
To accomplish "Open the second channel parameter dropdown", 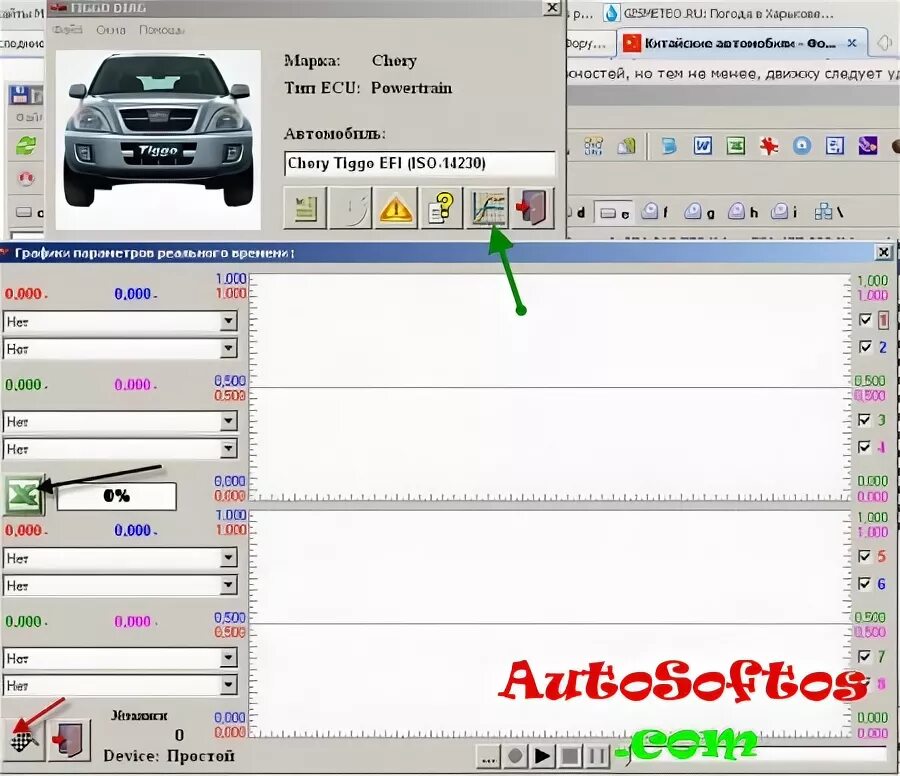I will [120, 348].
